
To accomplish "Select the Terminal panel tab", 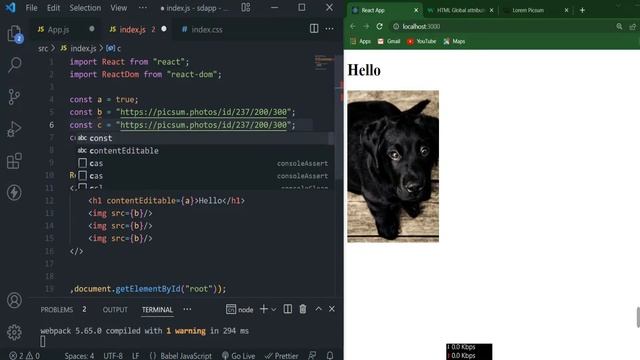I will coord(157,310).
